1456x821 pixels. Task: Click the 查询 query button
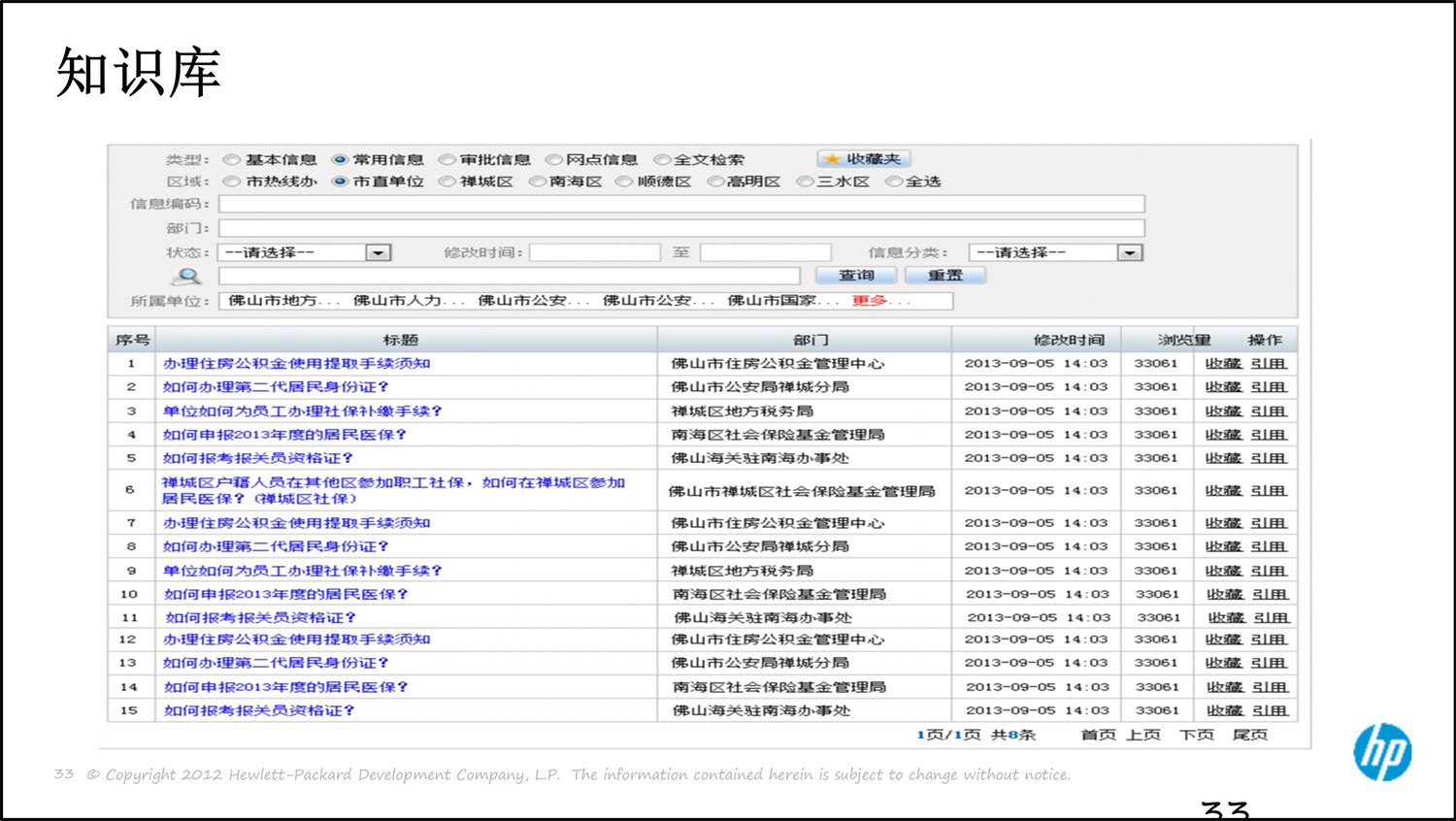856,275
